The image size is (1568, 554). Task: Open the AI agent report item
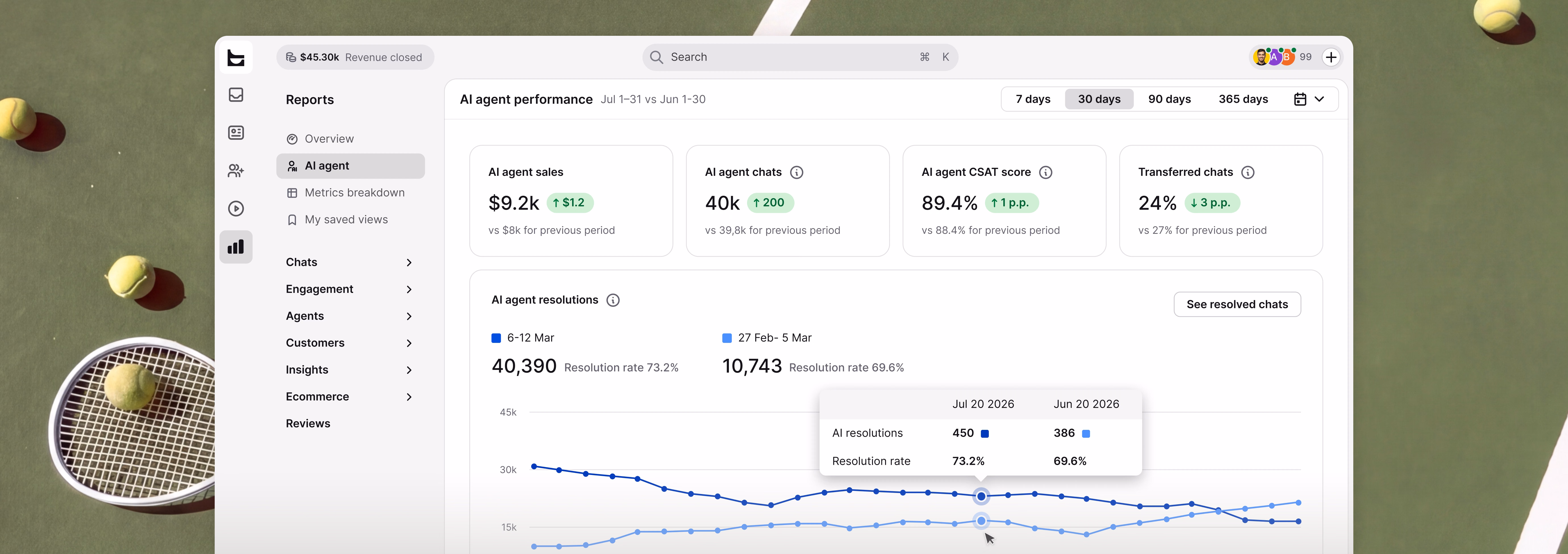pyautogui.click(x=351, y=166)
